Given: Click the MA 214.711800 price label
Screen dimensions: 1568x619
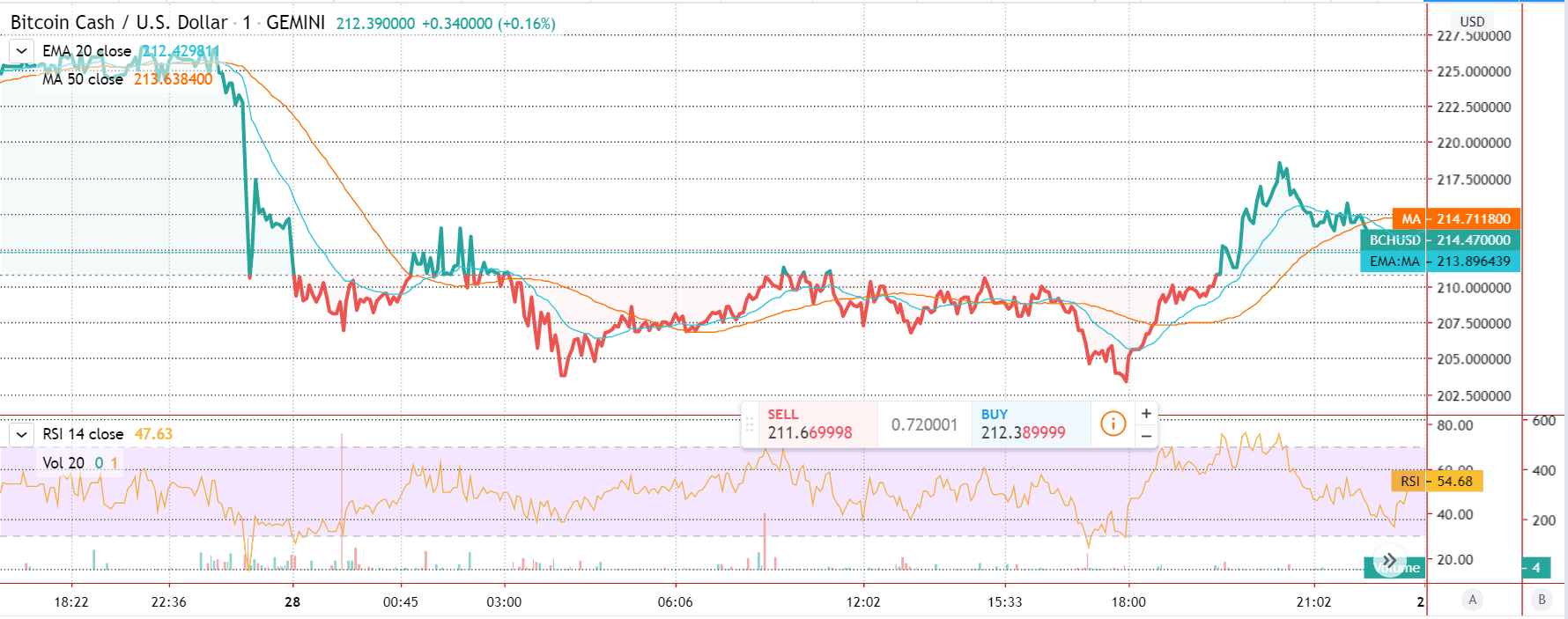Looking at the screenshot, I should click(1456, 219).
